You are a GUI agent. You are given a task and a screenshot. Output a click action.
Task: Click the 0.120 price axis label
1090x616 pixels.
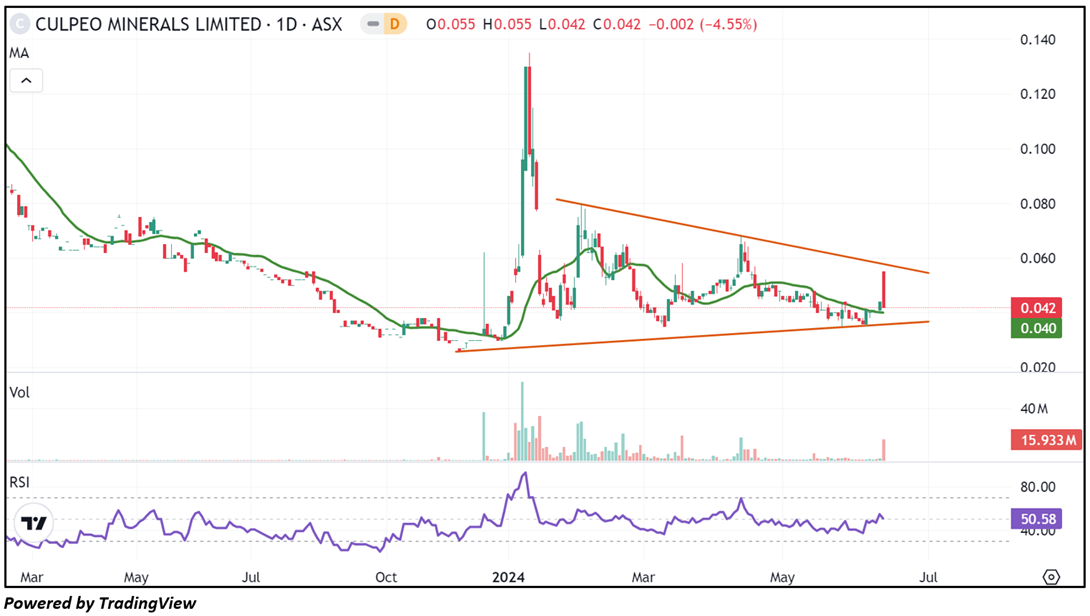(1038, 94)
